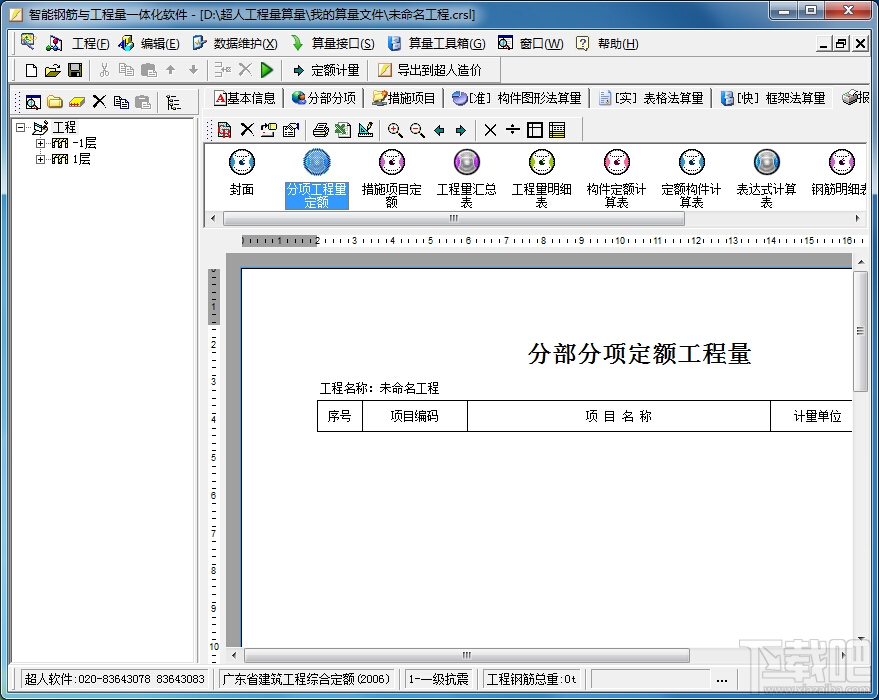Click the status bar ellipsis button

pos(722,680)
